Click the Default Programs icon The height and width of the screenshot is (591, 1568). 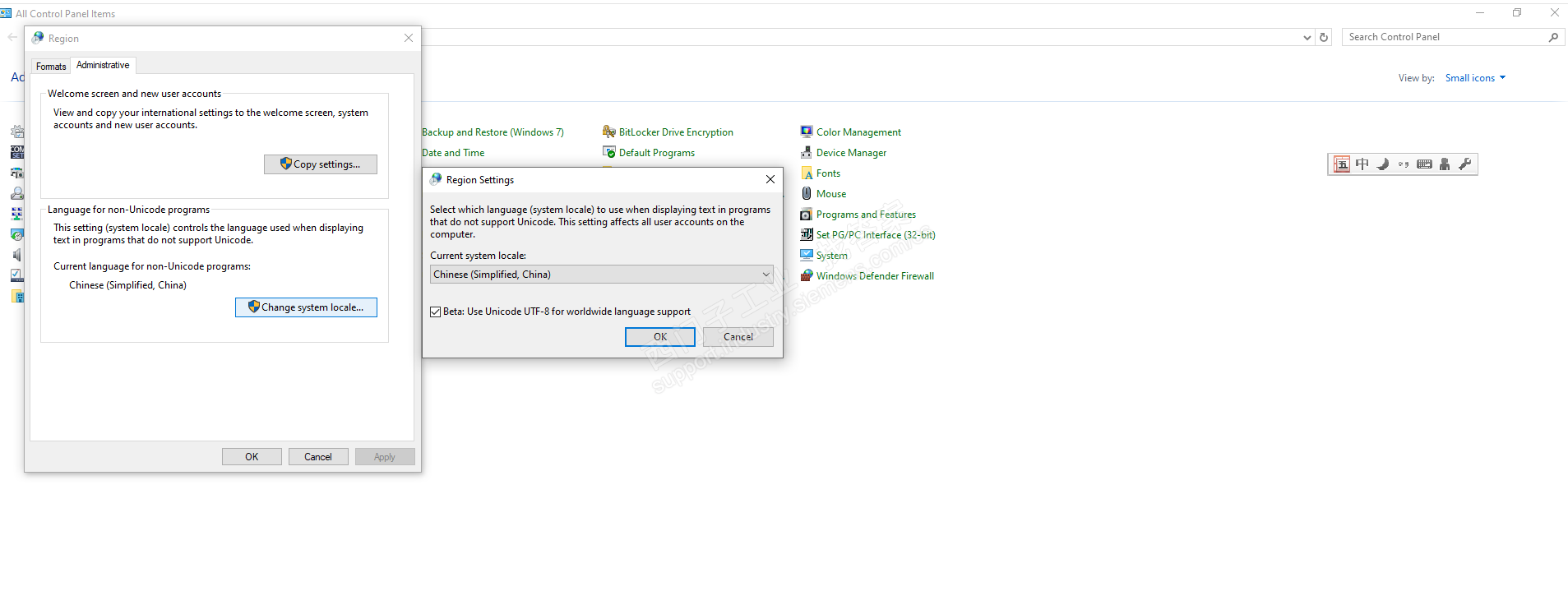pos(609,152)
